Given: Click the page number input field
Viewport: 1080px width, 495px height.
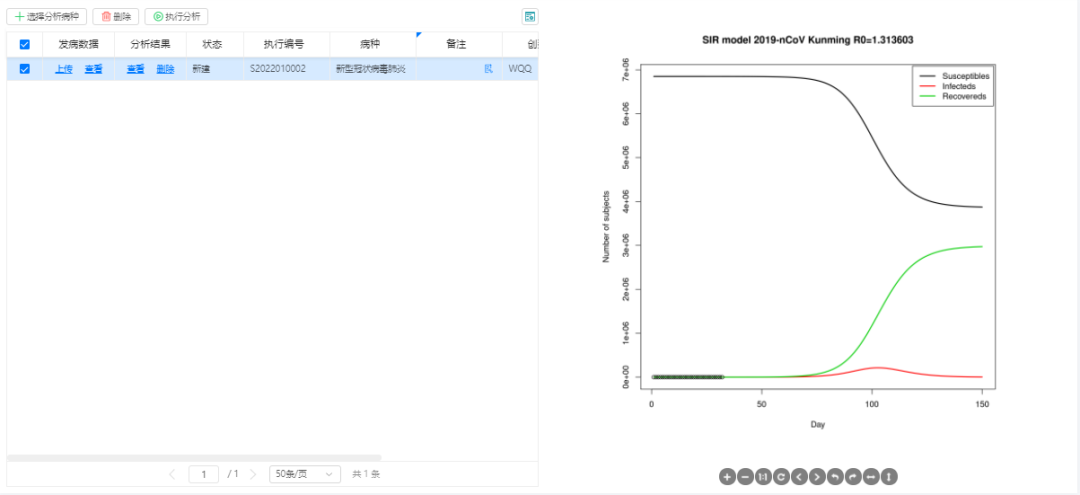Looking at the screenshot, I should click(204, 474).
